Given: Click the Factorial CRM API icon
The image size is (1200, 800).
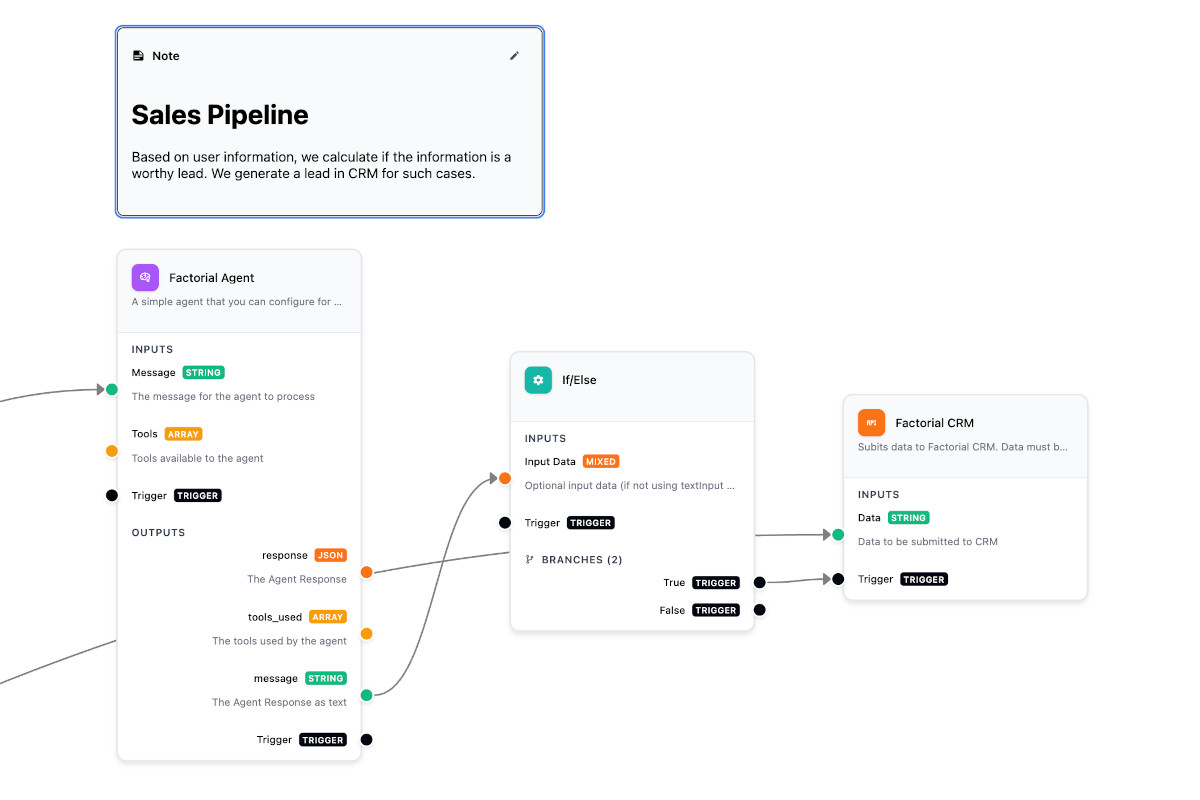Looking at the screenshot, I should [871, 422].
